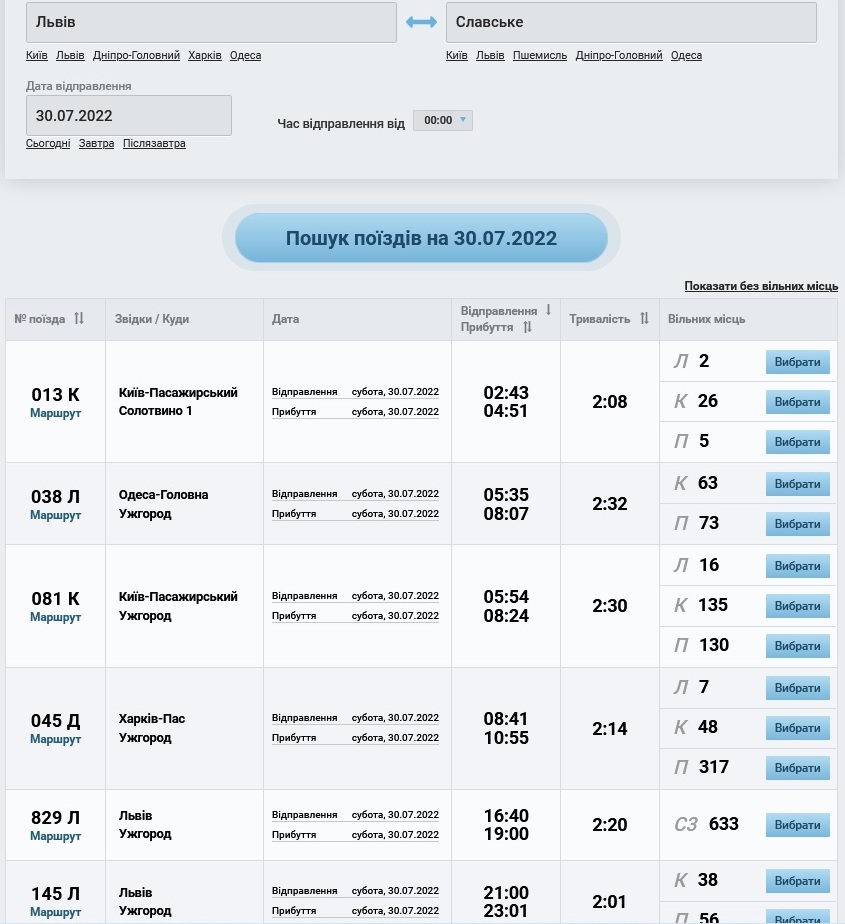Select СЗ class on train 829 Л
Image resolution: width=845 pixels, height=924 pixels.
pyautogui.click(x=797, y=825)
